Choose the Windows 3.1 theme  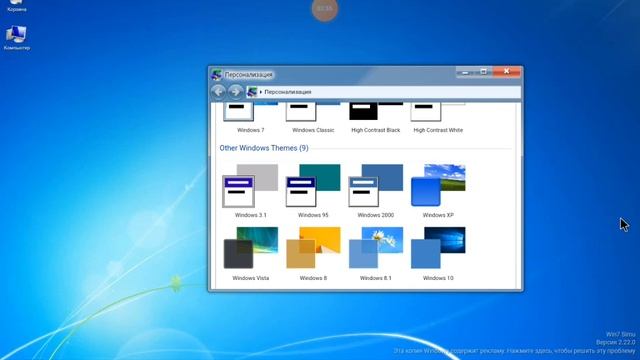click(250, 191)
